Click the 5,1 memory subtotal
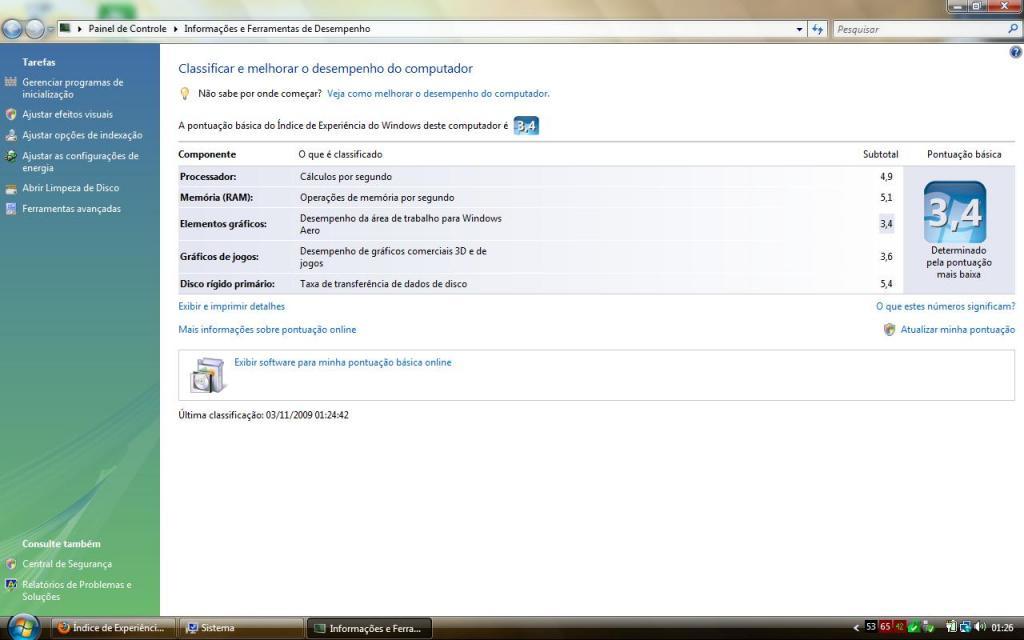The height and width of the screenshot is (640, 1024). point(886,198)
